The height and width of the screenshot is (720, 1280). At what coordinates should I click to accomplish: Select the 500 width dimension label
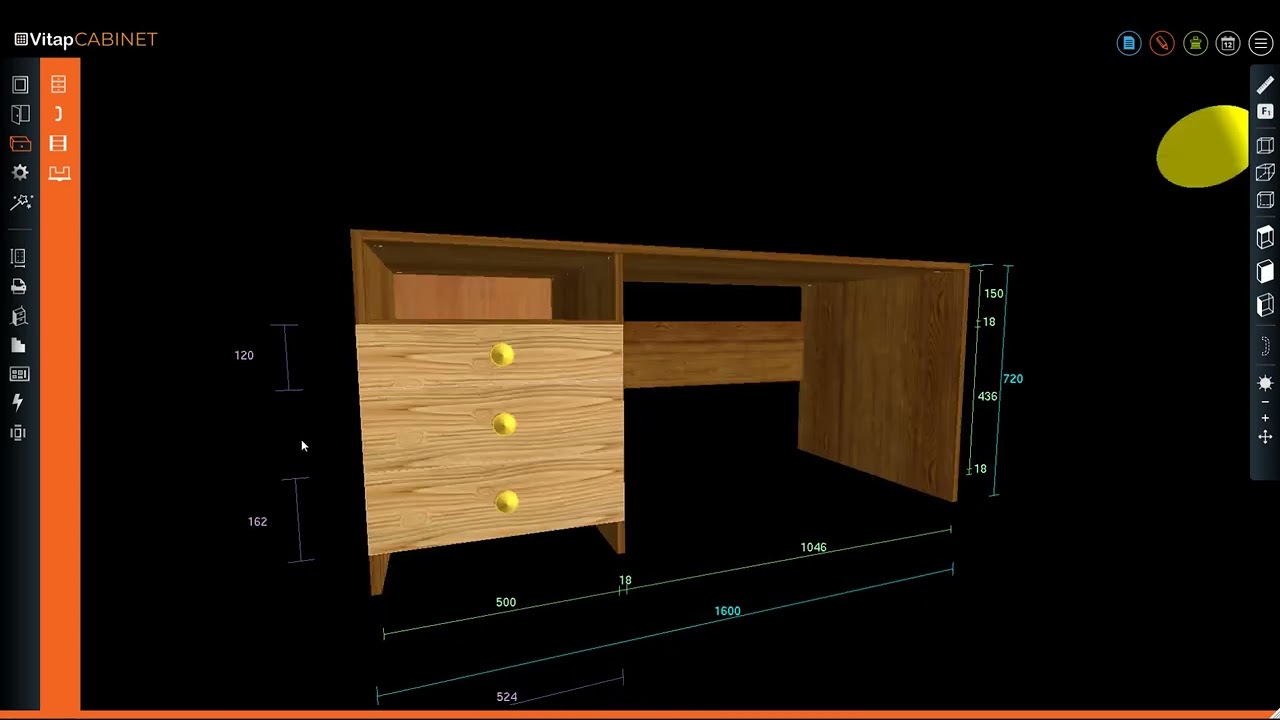pos(506,603)
